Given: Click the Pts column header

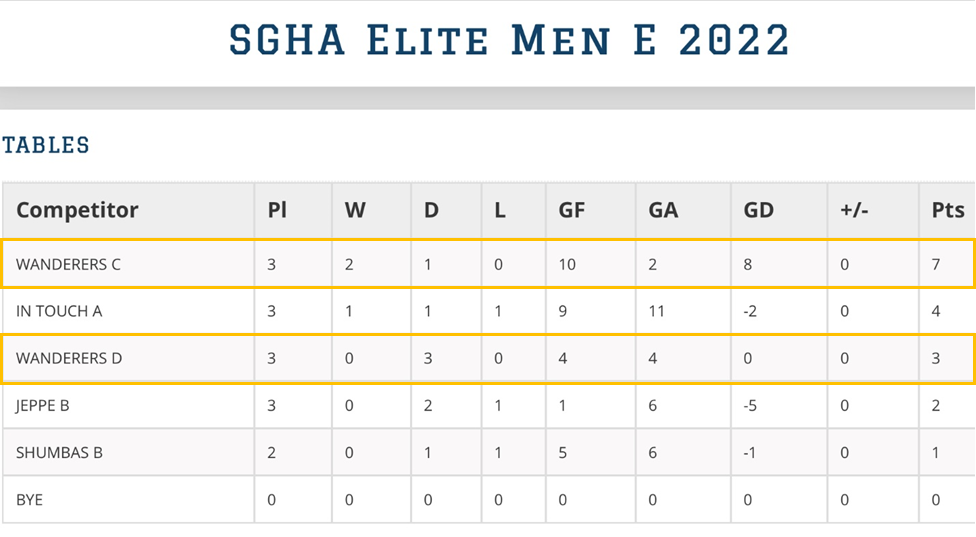Looking at the screenshot, I should coord(947,210).
